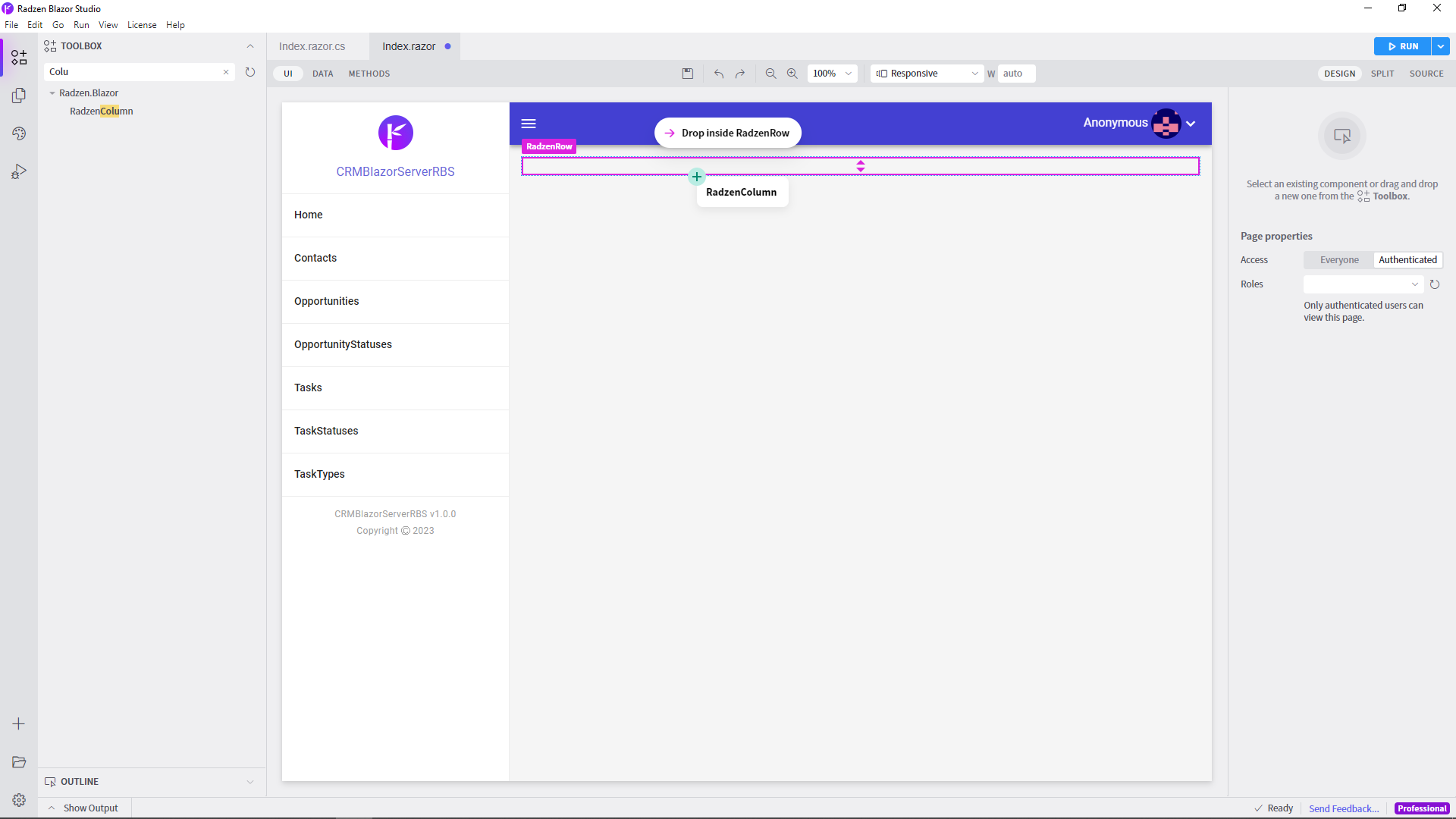Viewport: 1456px width, 819px height.
Task: Click the zoom out magnifier icon
Action: pos(770,74)
